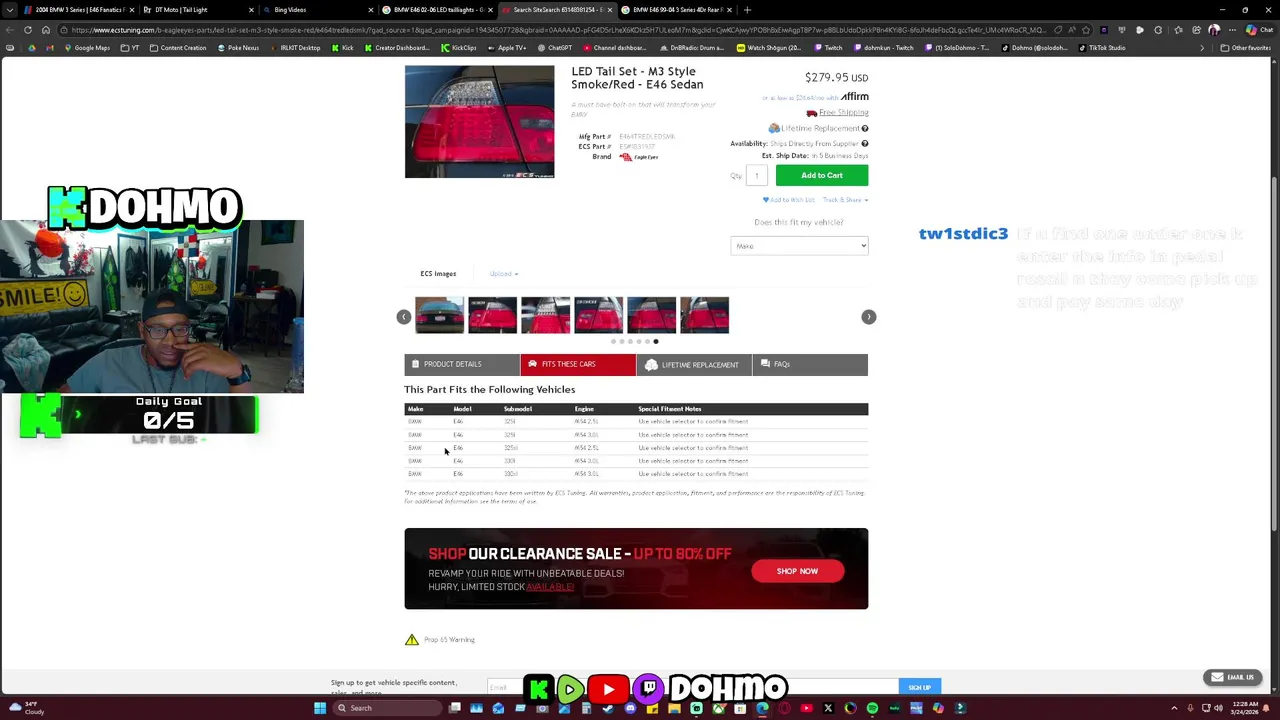Click Availability help question mark icon
This screenshot has height=720, width=1280.
[x=865, y=144]
